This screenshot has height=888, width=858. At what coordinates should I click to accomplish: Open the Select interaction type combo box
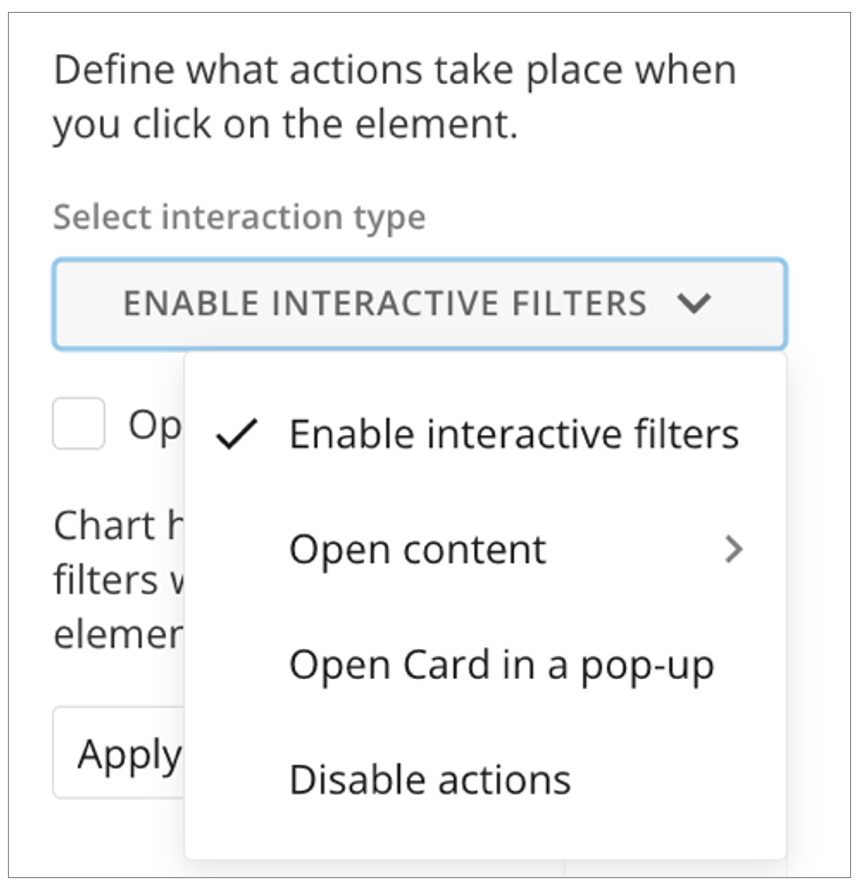[419, 304]
